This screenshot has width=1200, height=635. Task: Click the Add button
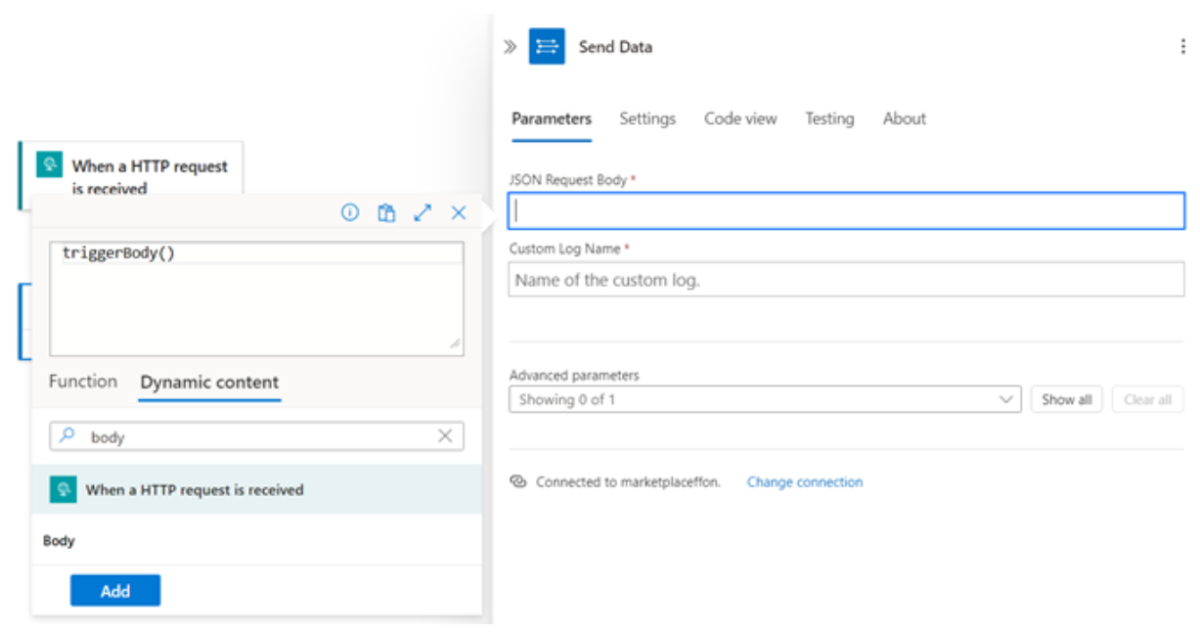tap(115, 591)
